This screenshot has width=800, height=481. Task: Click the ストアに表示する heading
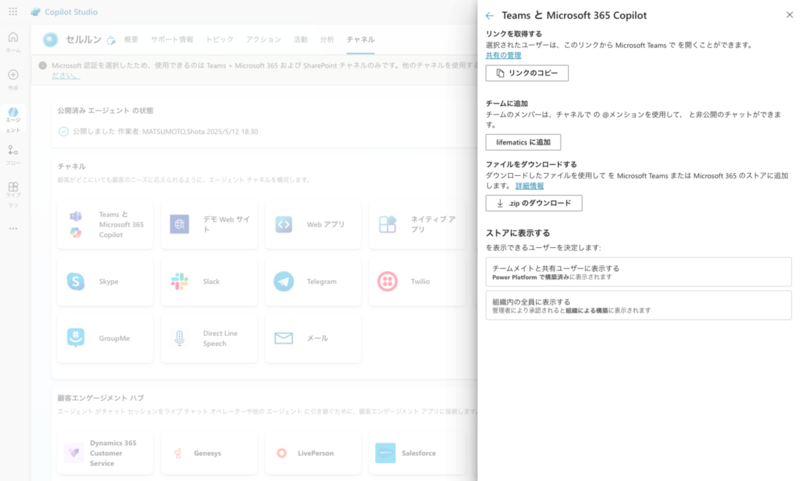(518, 233)
